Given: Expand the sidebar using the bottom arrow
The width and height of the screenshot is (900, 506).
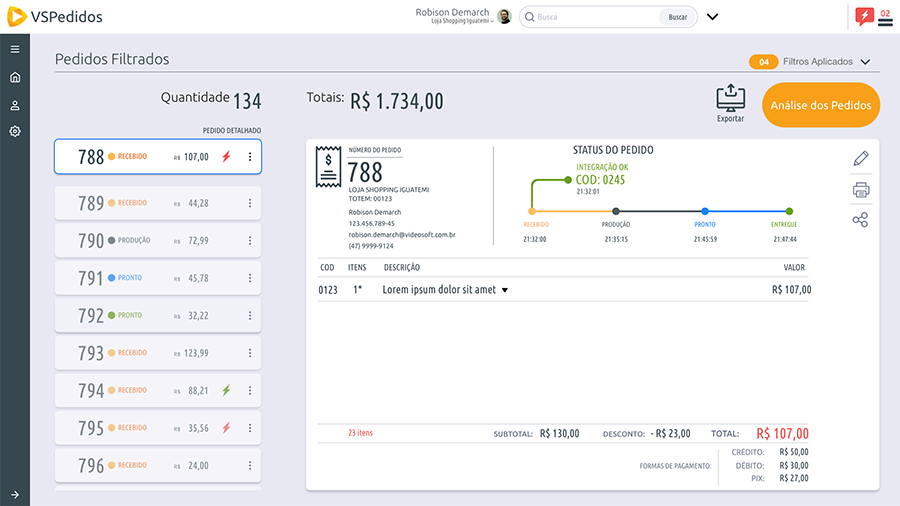Looking at the screenshot, I should (15, 494).
